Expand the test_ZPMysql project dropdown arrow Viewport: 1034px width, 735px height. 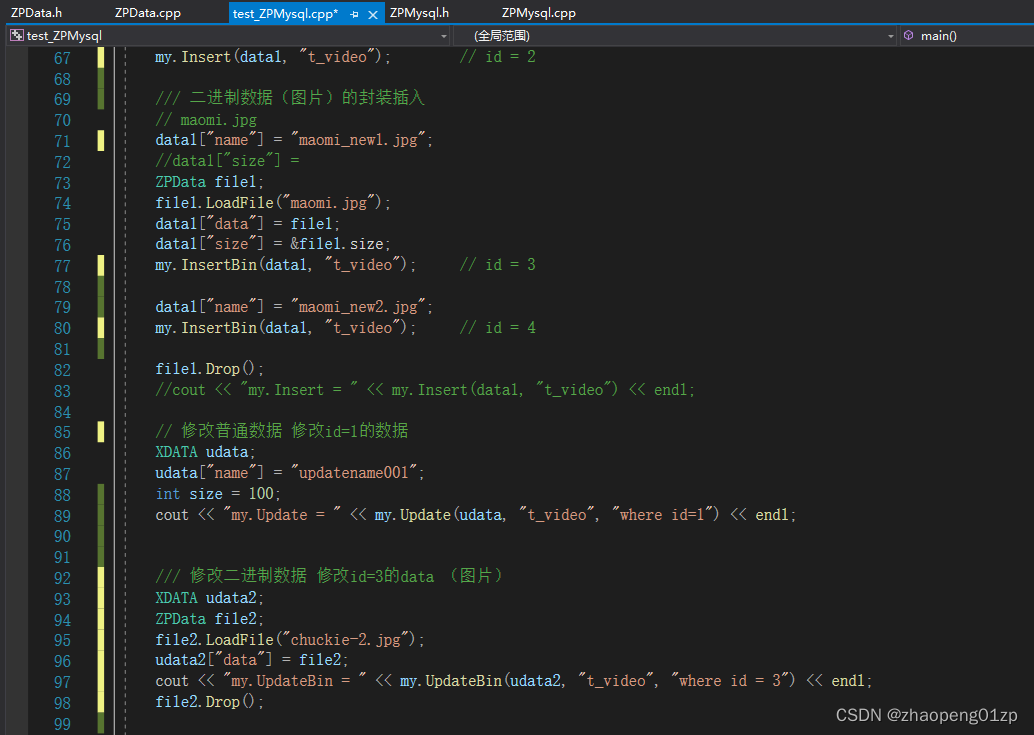point(444,36)
